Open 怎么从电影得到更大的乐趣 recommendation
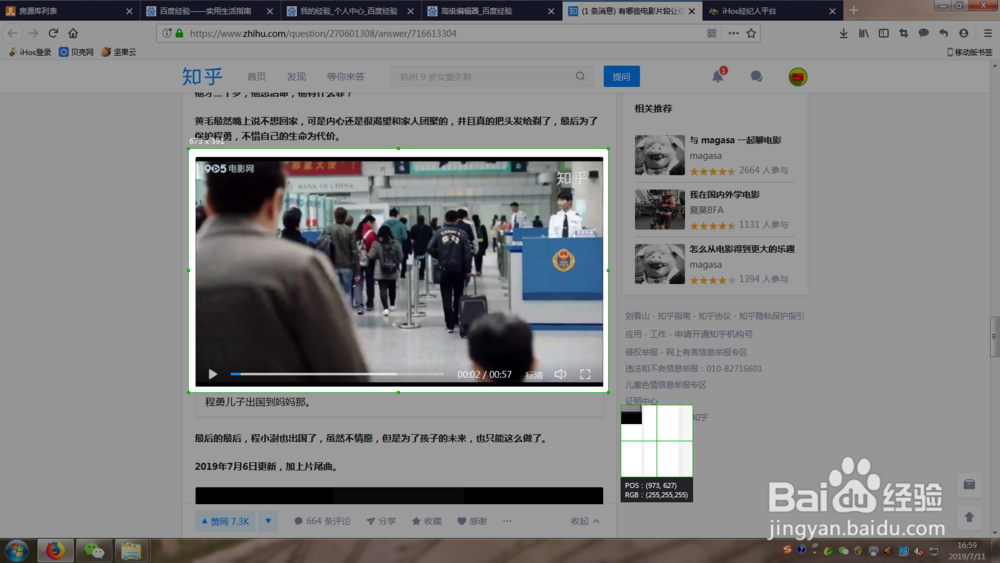 pyautogui.click(x=742, y=249)
